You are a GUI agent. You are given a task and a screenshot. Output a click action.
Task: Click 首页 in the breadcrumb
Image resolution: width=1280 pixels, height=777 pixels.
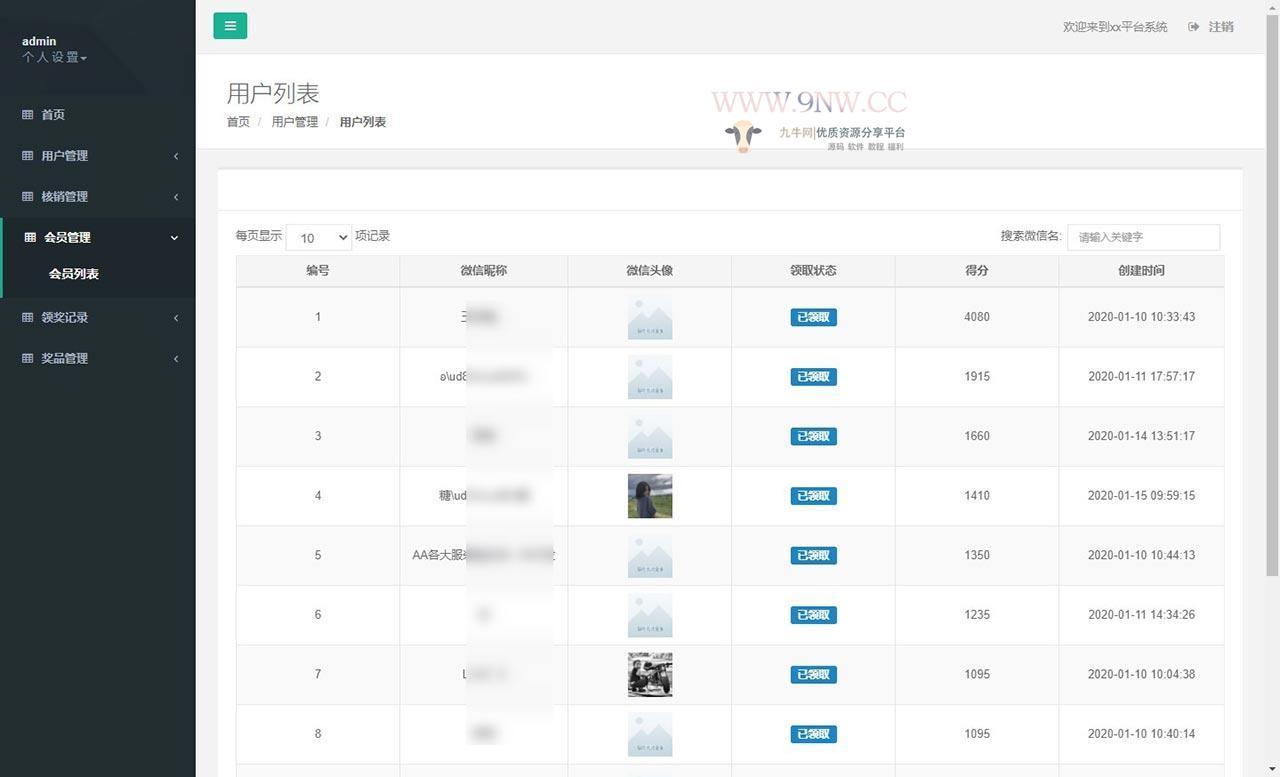click(238, 122)
